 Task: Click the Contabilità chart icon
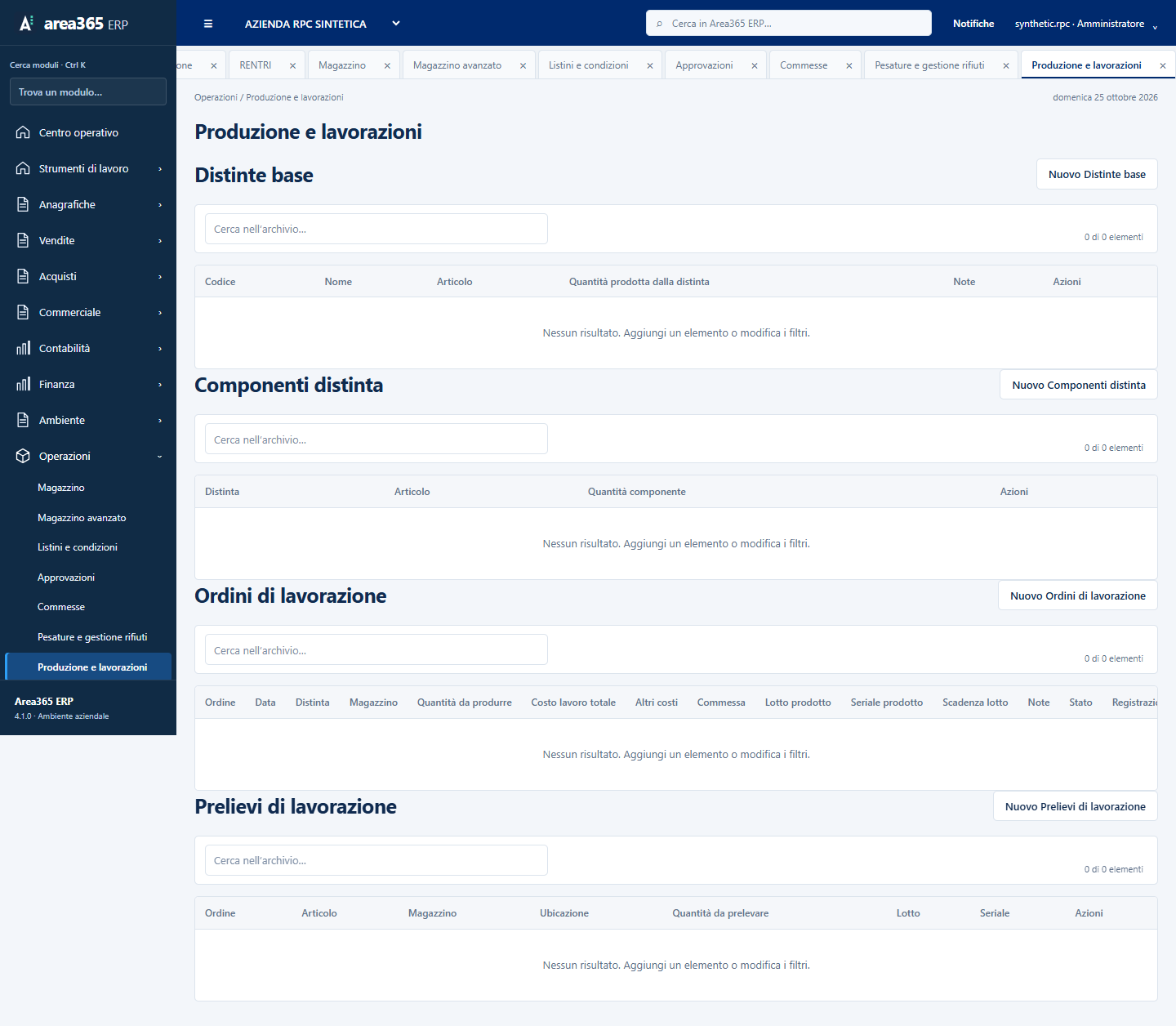coord(23,348)
